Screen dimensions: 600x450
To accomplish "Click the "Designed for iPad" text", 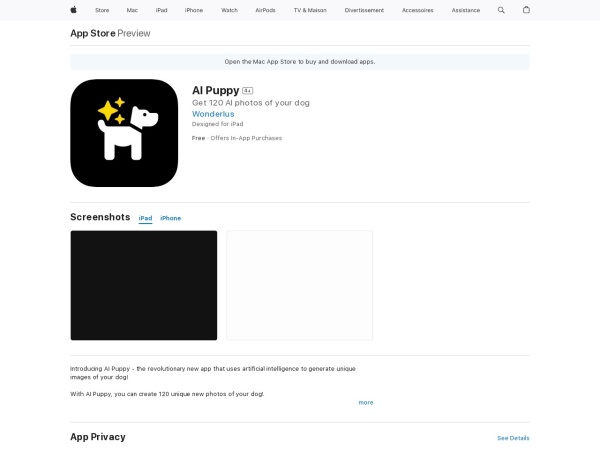I will [217, 124].
